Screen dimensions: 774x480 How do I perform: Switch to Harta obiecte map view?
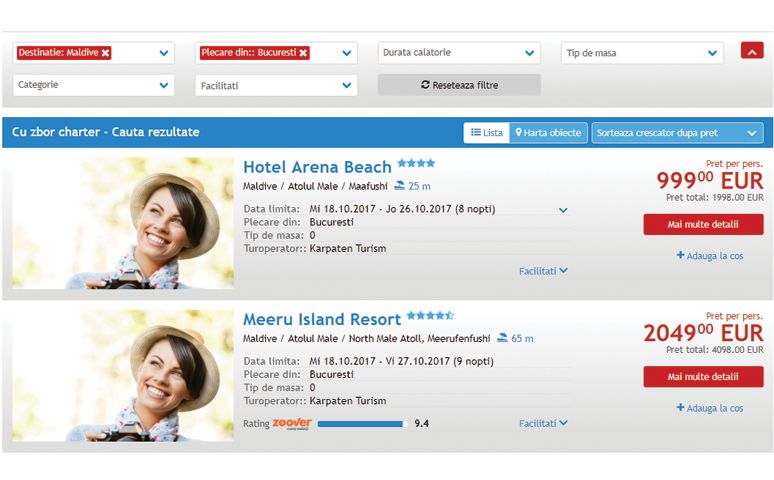point(549,132)
